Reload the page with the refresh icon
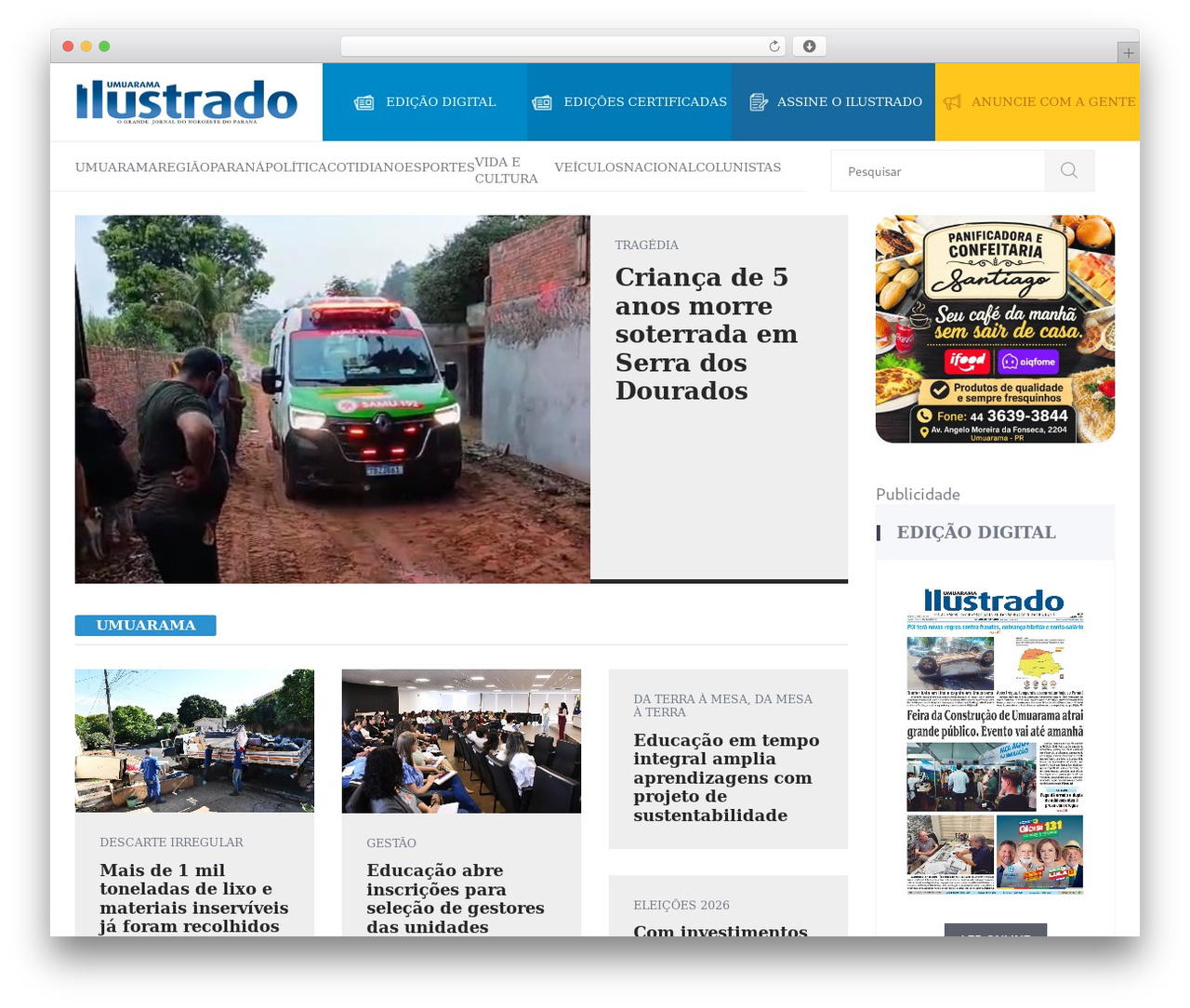The width and height of the screenshot is (1190, 1008). coord(774,46)
